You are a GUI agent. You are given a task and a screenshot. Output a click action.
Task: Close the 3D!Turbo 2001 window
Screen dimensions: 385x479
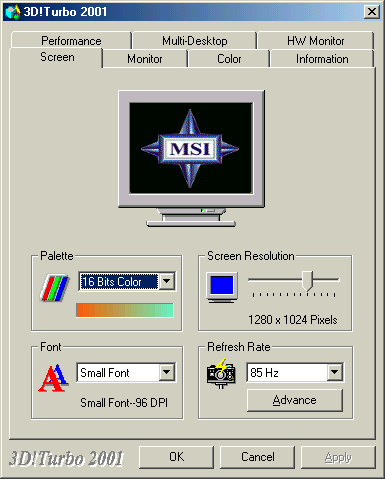tap(372, 12)
